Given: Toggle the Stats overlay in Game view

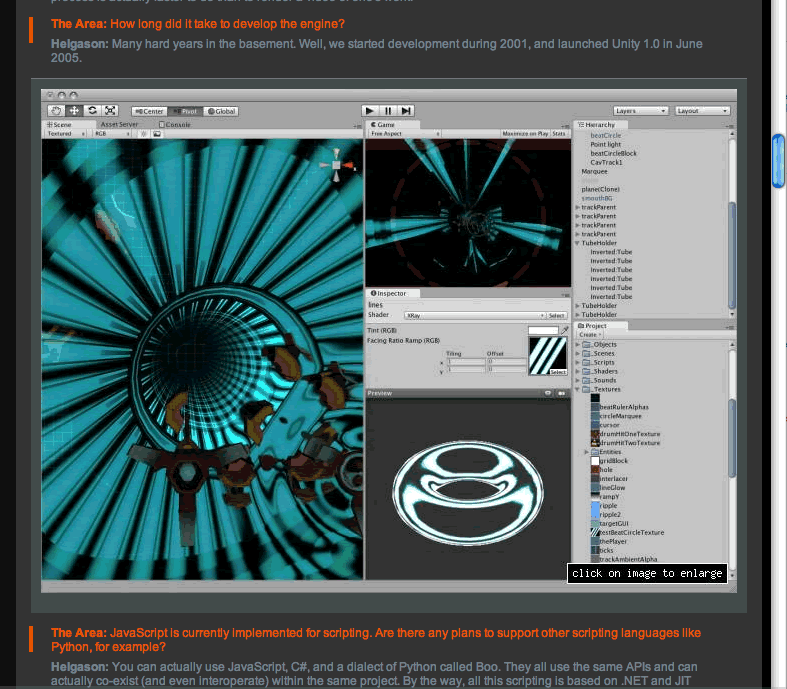Looking at the screenshot, I should coord(559,133).
